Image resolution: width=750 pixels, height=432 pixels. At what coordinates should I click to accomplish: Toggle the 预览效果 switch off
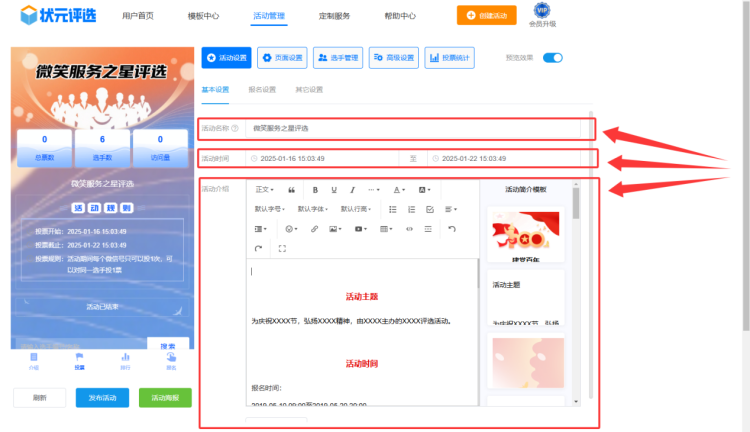coord(553,58)
